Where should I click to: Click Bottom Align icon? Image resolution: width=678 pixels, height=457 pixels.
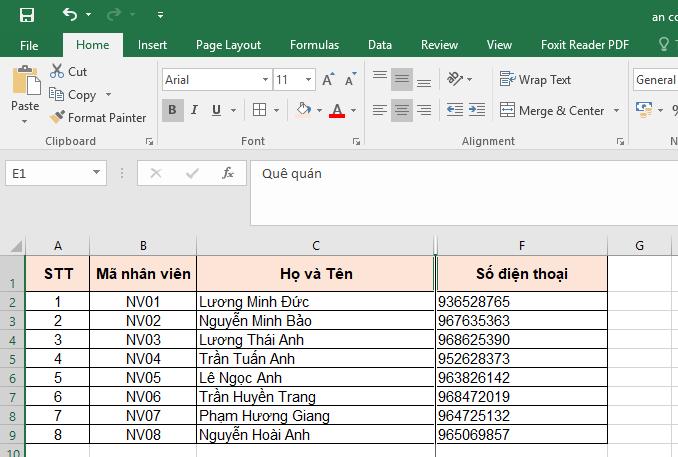[424, 80]
